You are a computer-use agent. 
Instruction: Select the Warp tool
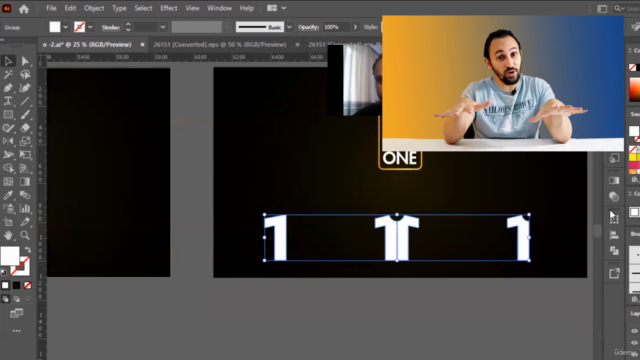click(8, 155)
